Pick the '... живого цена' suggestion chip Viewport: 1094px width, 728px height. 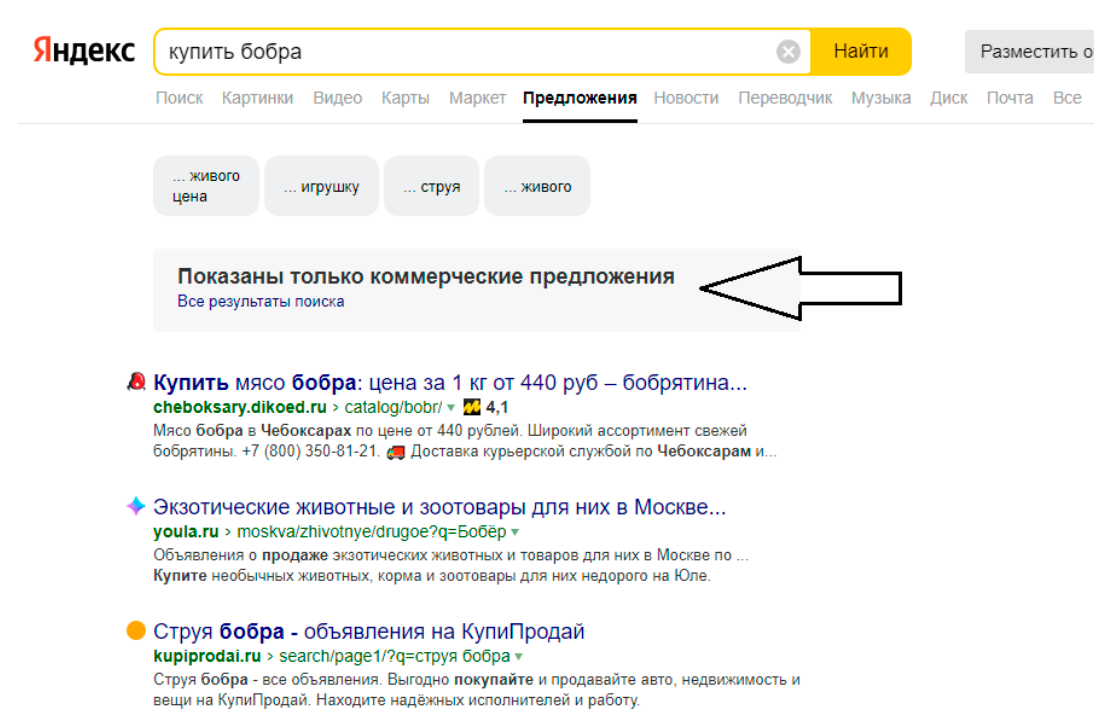pyautogui.click(x=206, y=186)
